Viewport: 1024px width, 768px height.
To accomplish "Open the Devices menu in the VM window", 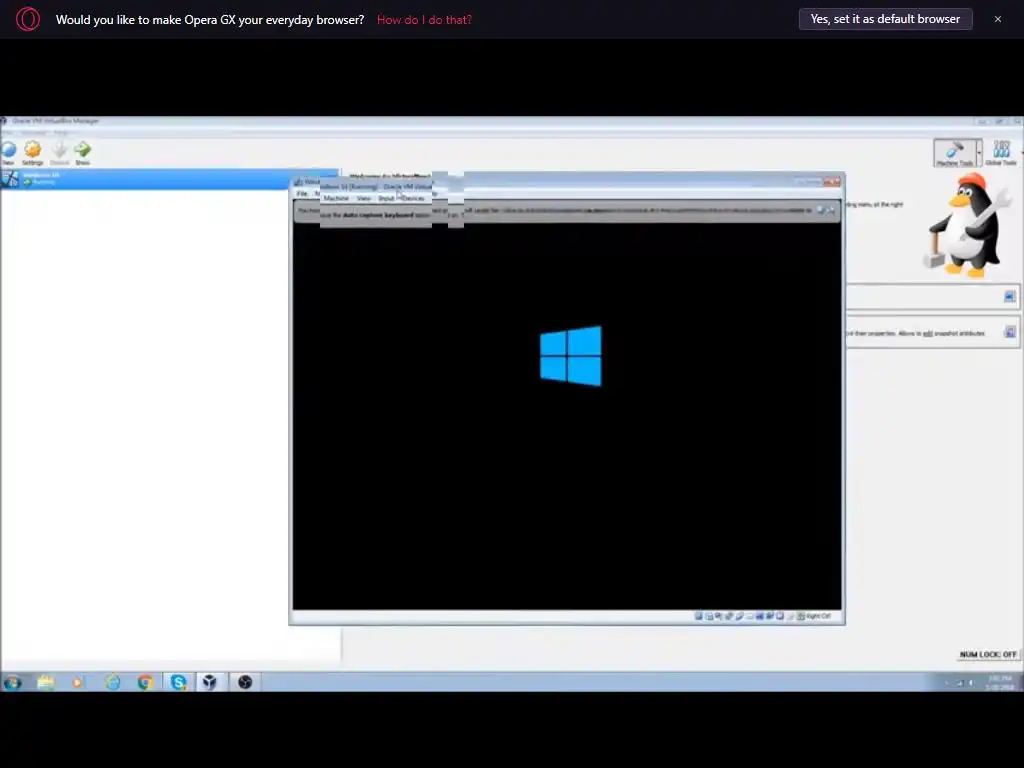I will click(413, 198).
